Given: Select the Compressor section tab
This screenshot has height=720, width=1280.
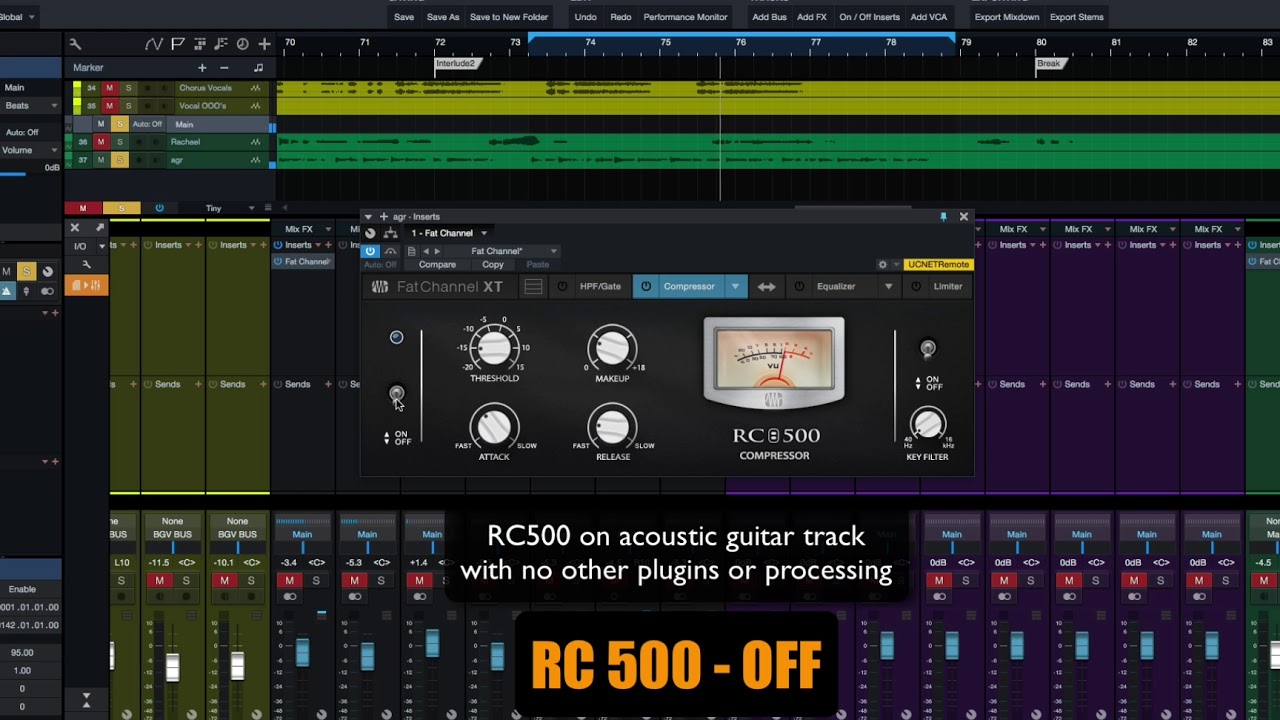Looking at the screenshot, I should point(689,287).
